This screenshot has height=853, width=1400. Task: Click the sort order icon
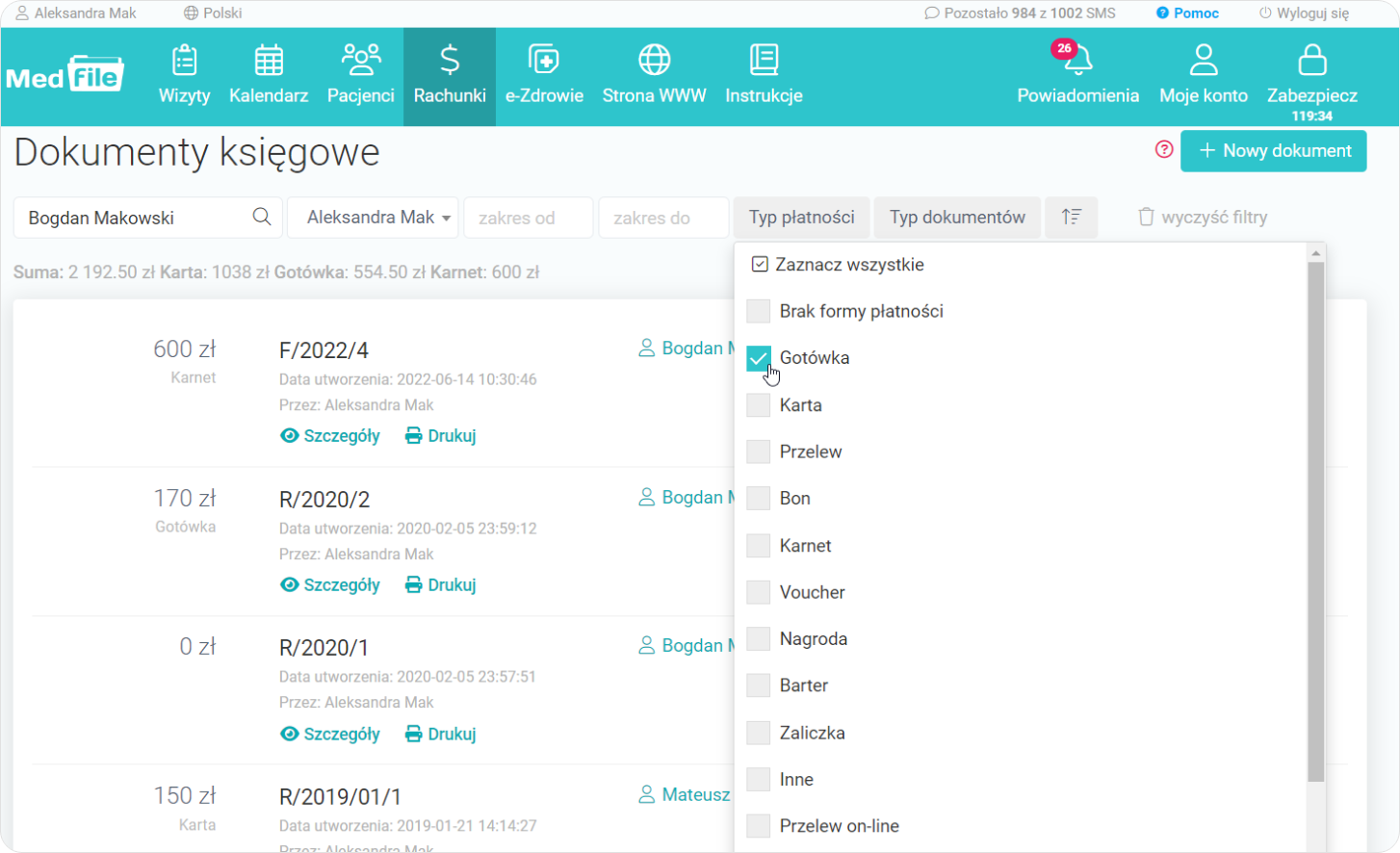point(1072,217)
